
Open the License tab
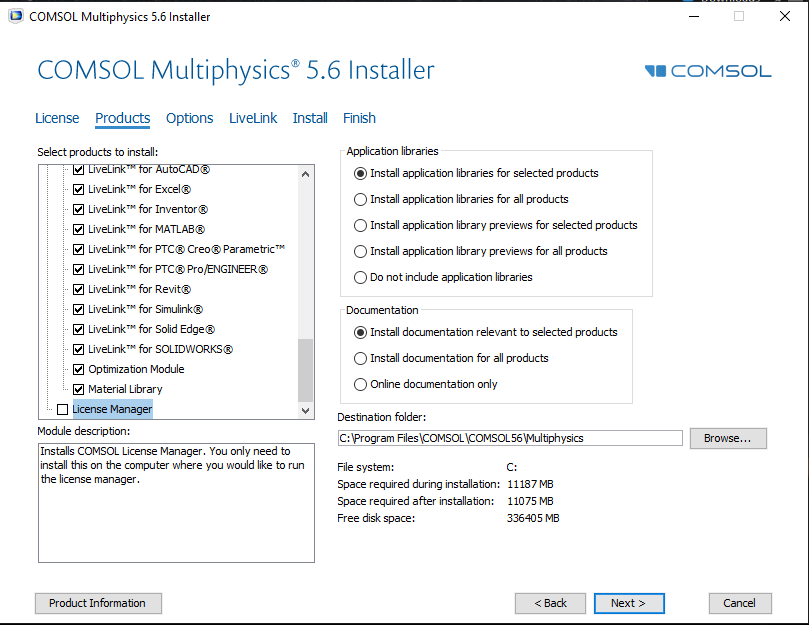coord(57,118)
